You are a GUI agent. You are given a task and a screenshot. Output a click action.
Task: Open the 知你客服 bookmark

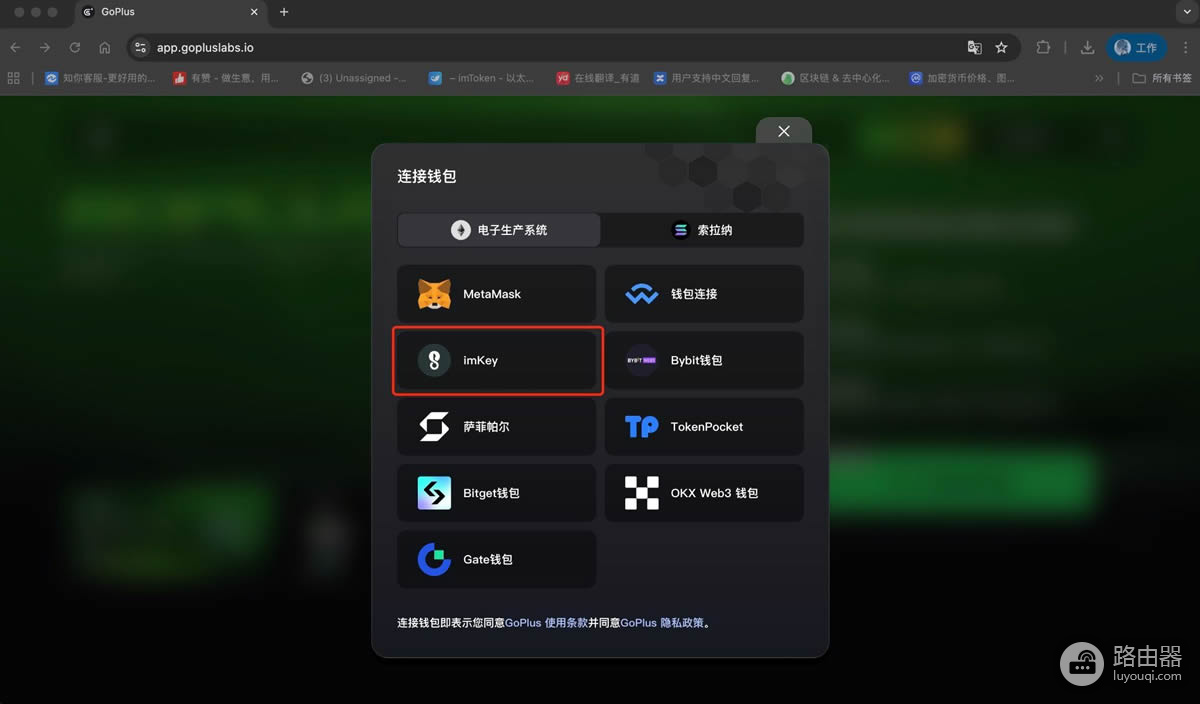(100, 78)
